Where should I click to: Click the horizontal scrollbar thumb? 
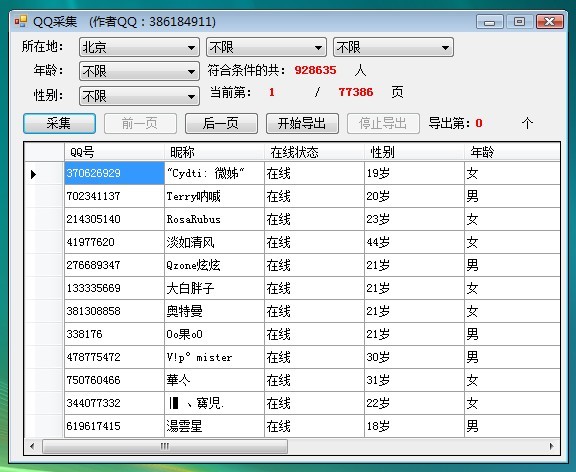pos(165,446)
